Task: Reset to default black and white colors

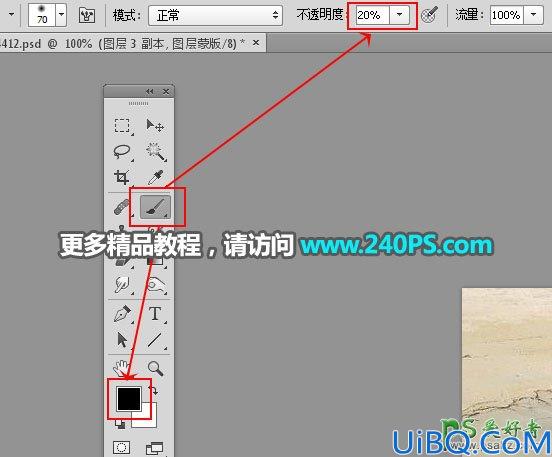Action: (x=120, y=424)
